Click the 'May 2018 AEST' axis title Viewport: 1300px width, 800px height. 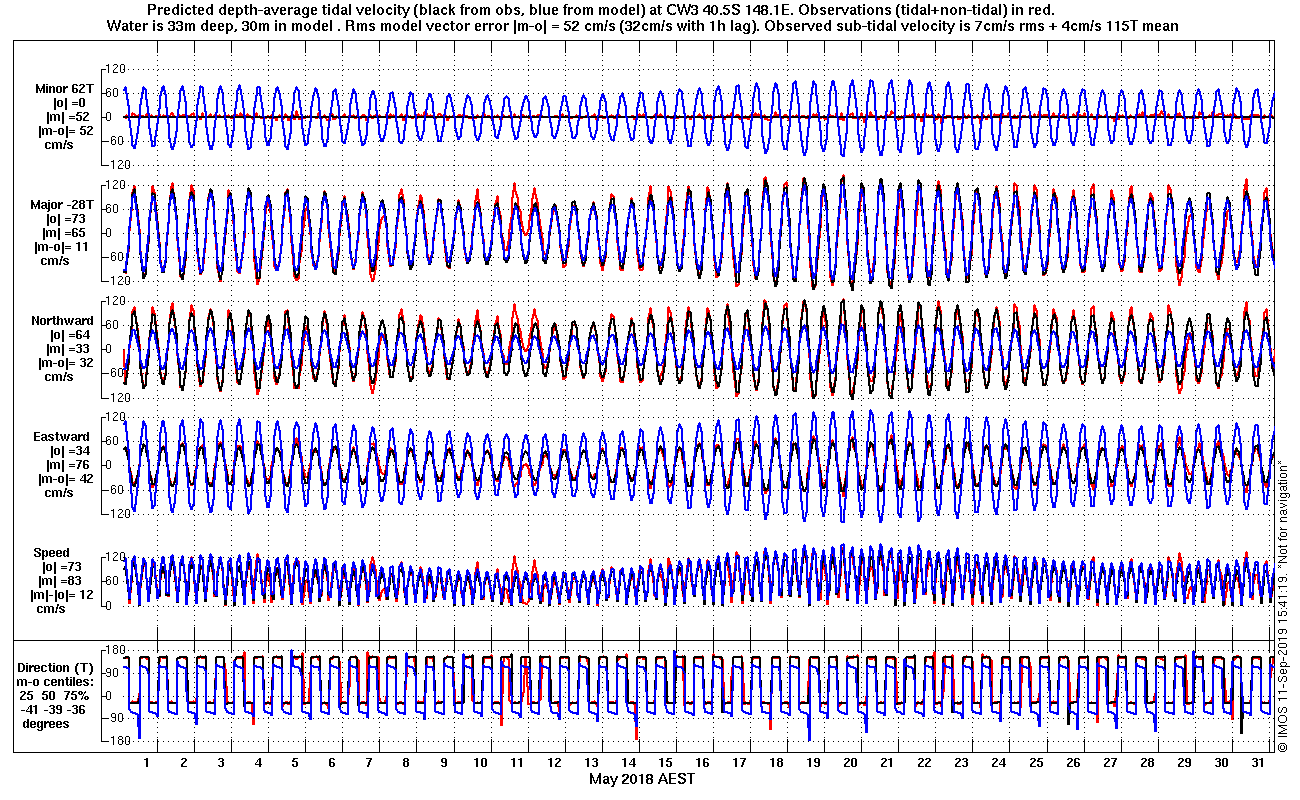click(641, 779)
